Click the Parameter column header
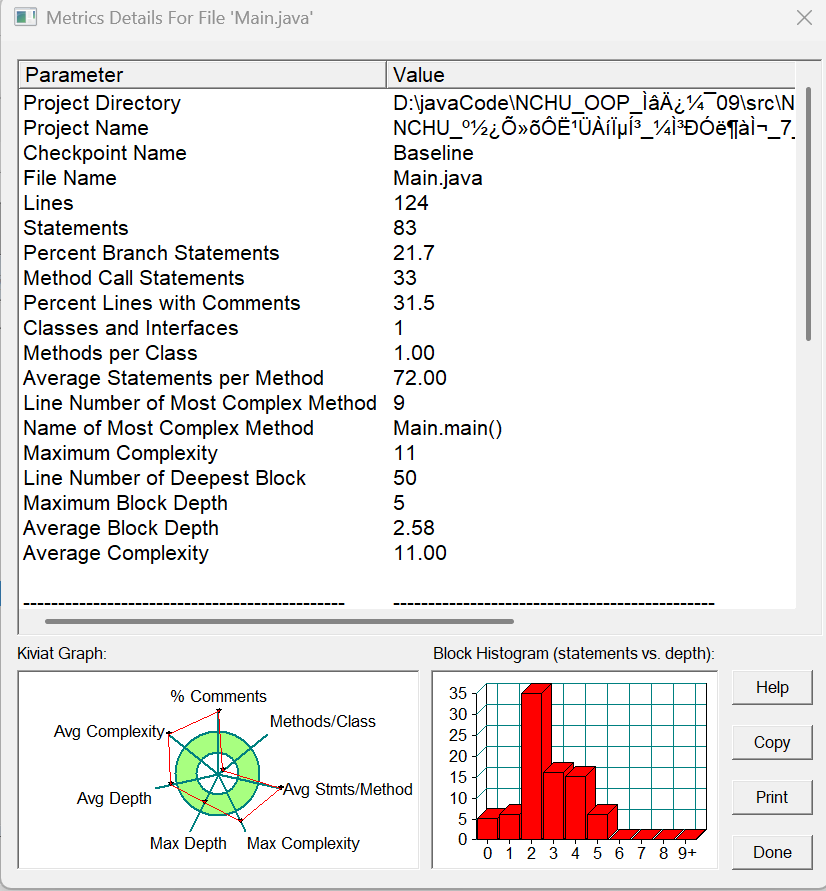826x891 pixels. click(203, 74)
